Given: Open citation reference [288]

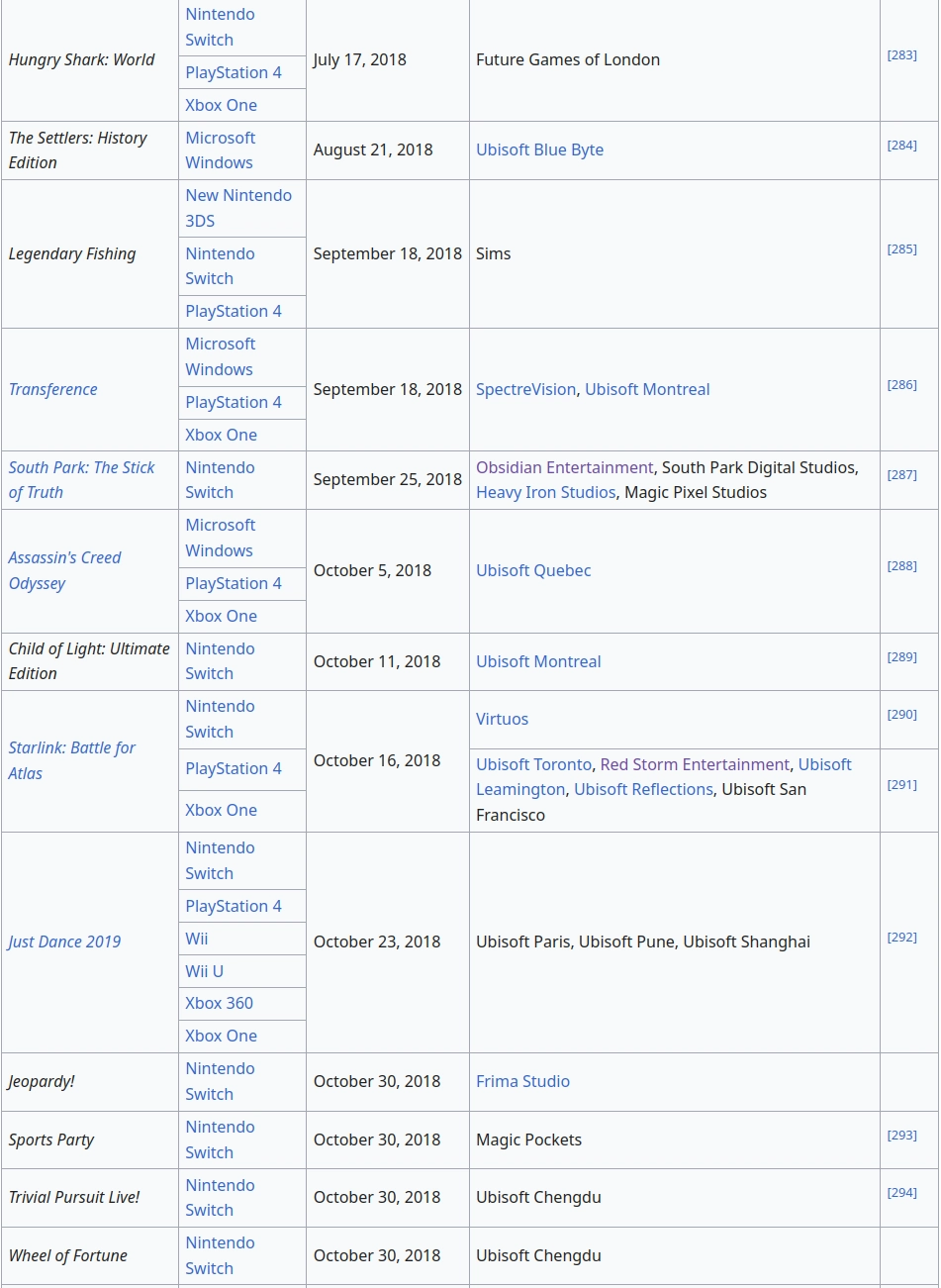Looking at the screenshot, I should click(901, 566).
